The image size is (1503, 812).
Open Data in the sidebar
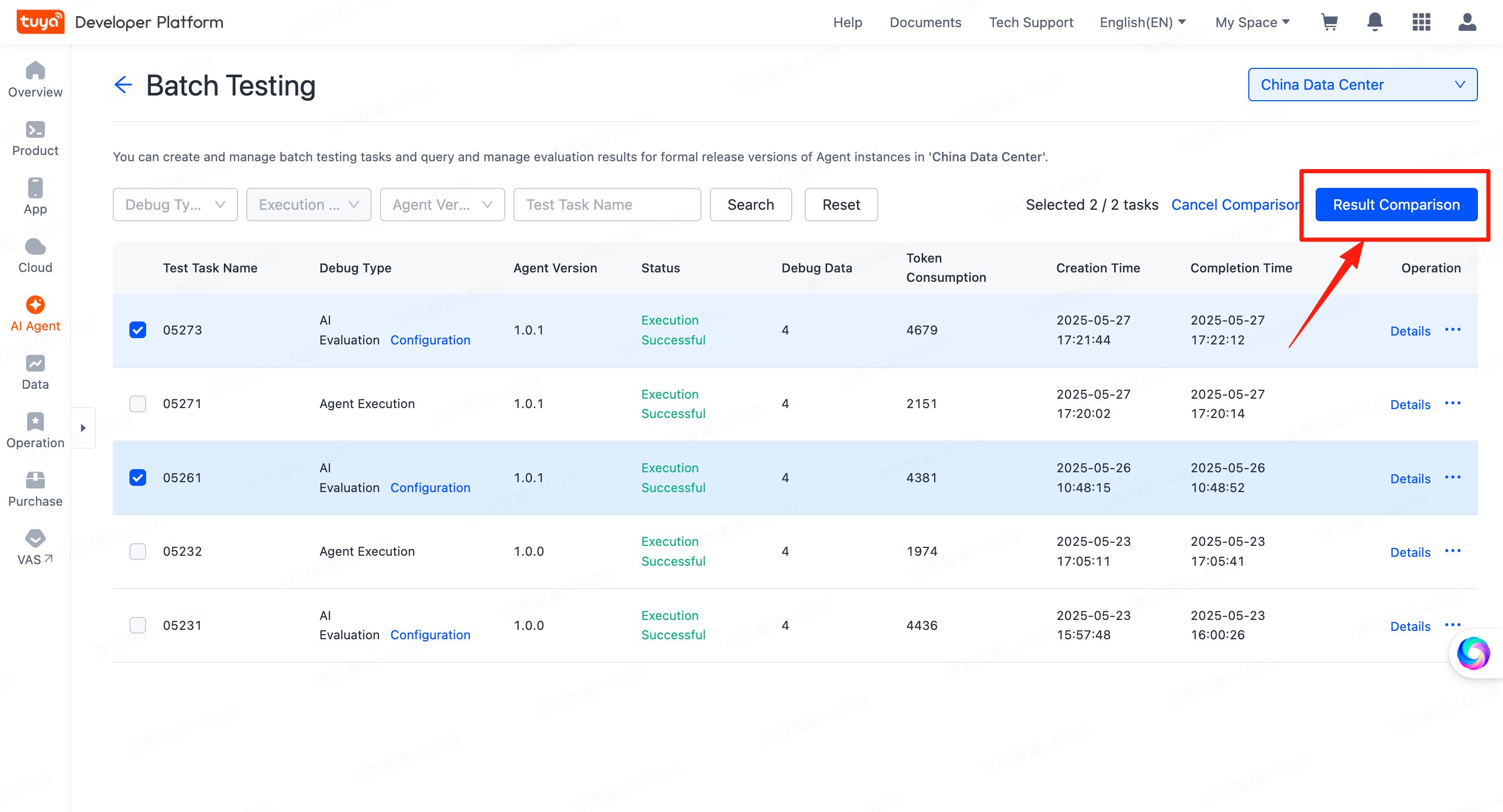click(x=35, y=372)
